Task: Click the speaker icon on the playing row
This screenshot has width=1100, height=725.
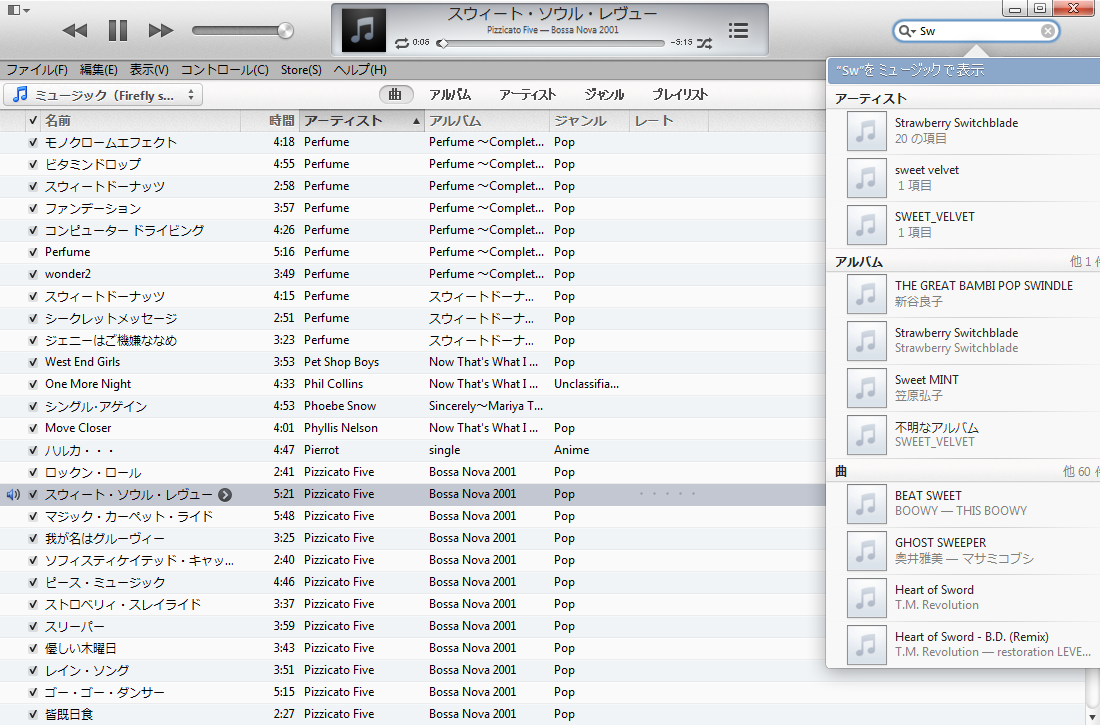Action: (x=13, y=495)
